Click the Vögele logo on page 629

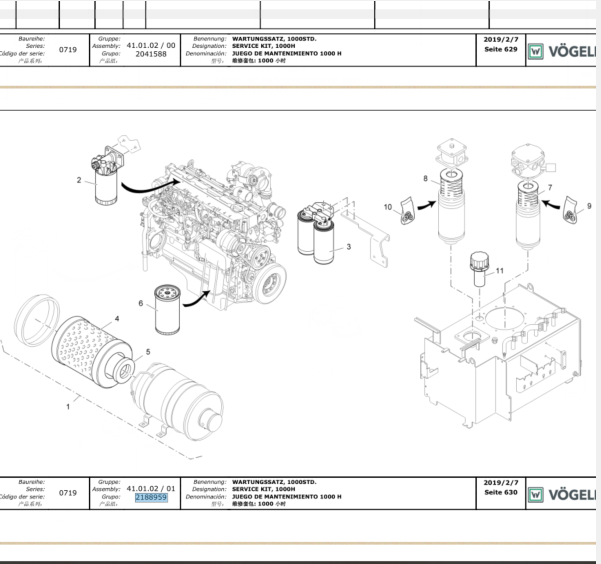click(x=562, y=51)
